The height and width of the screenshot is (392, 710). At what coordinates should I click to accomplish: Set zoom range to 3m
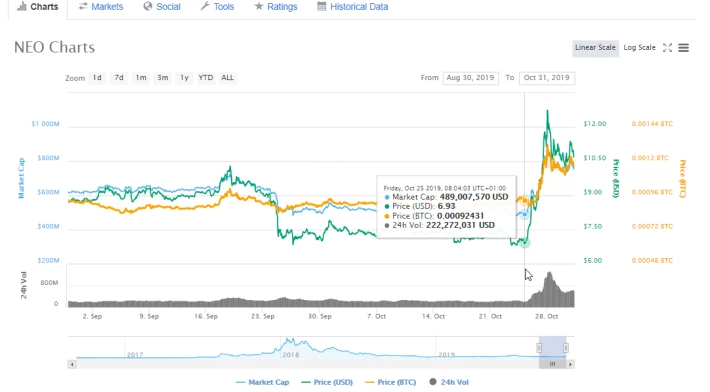(163, 78)
